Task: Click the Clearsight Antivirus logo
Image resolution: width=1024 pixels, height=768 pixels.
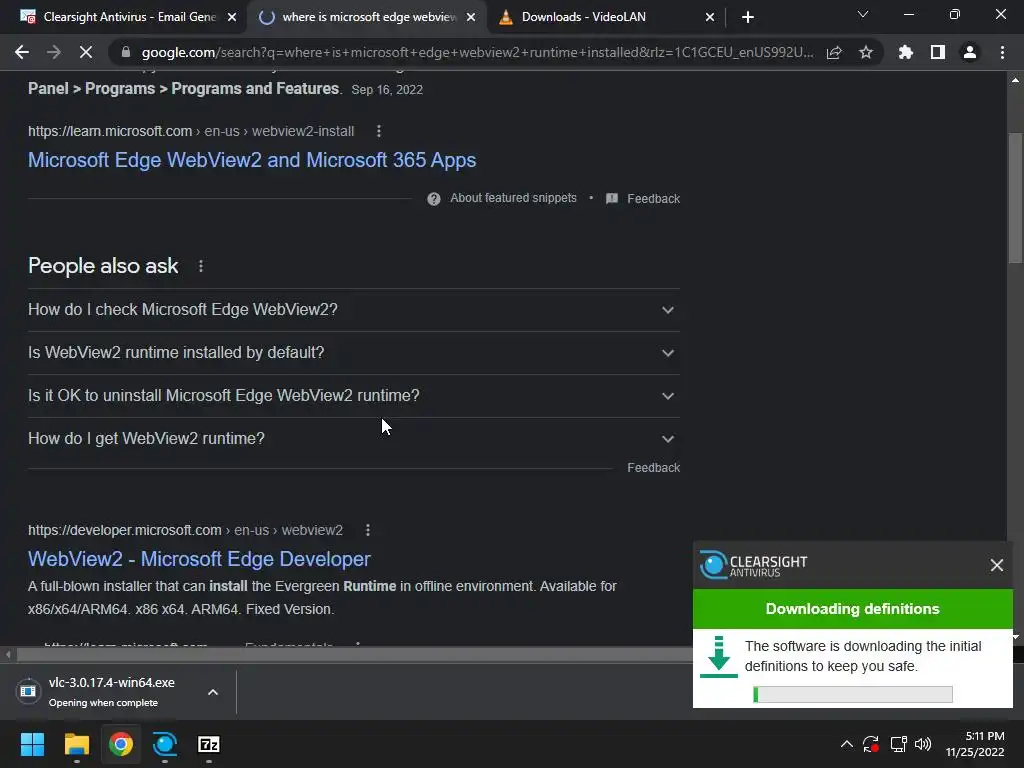Action: [753, 565]
